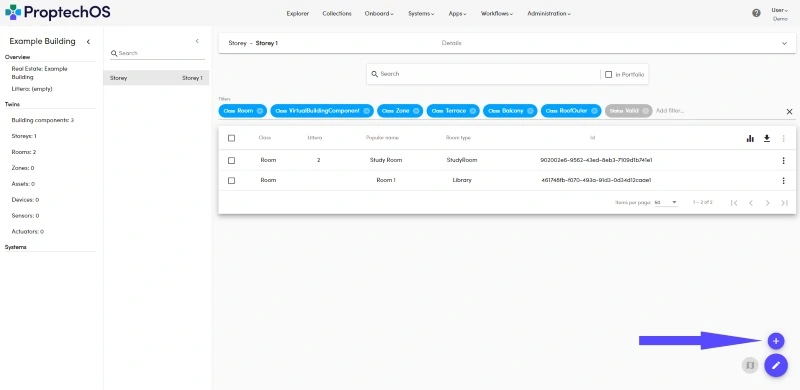Click Real Estate: Example Building entry

39,73
